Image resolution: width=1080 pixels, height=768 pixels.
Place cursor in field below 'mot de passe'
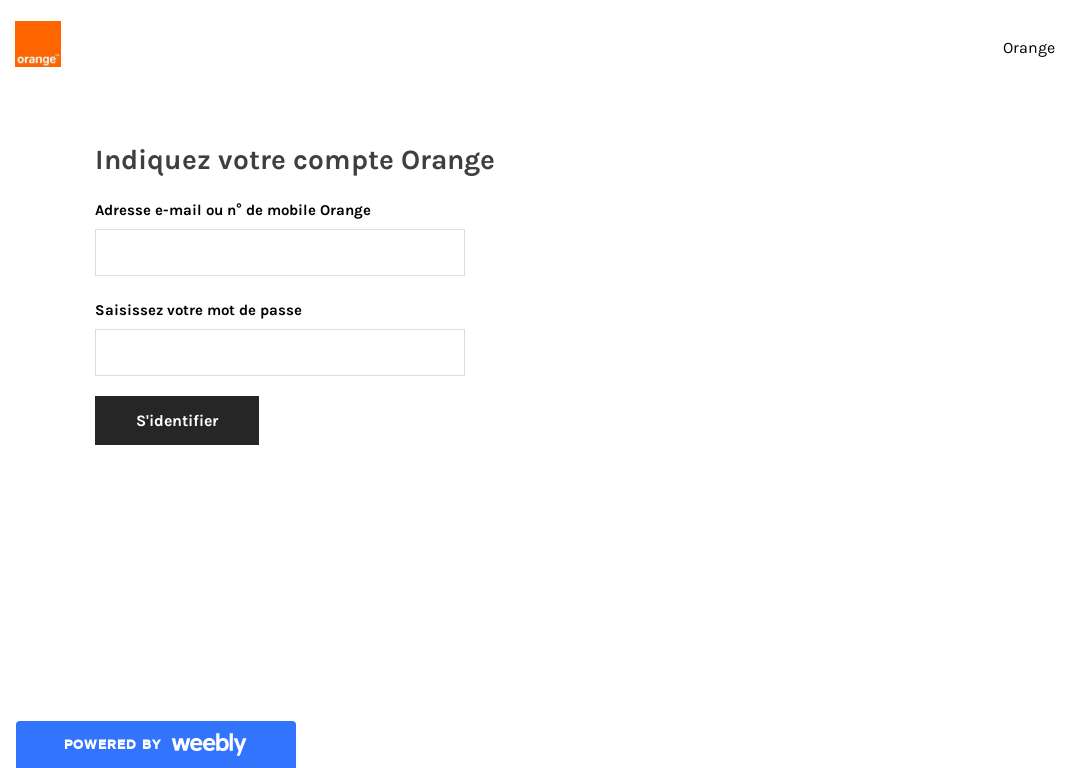tap(280, 353)
